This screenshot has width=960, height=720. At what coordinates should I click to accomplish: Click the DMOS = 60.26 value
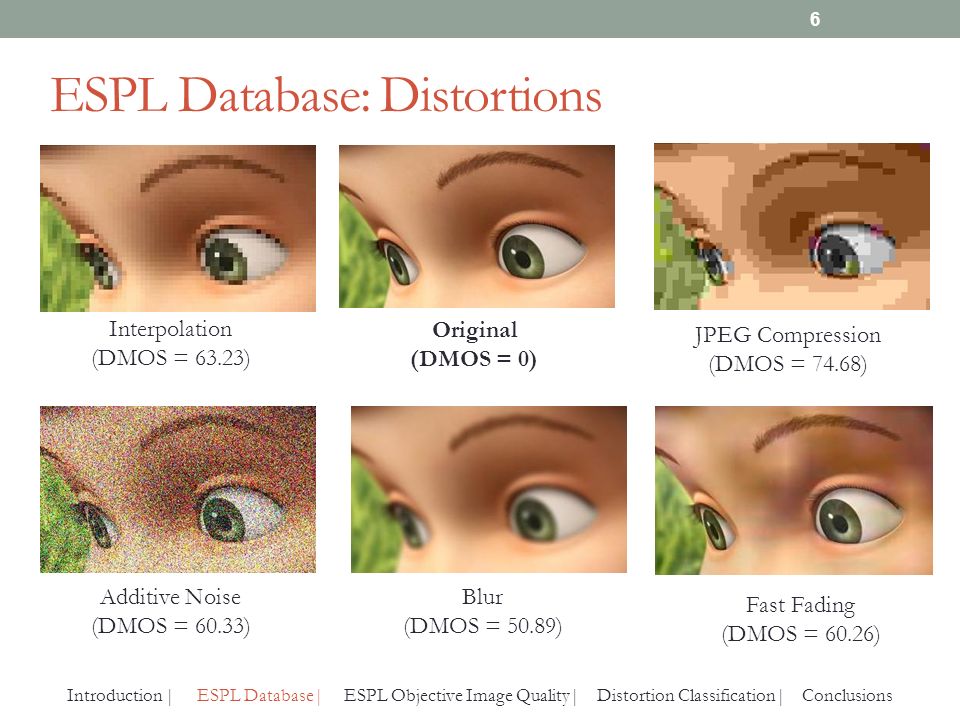pyautogui.click(x=801, y=634)
